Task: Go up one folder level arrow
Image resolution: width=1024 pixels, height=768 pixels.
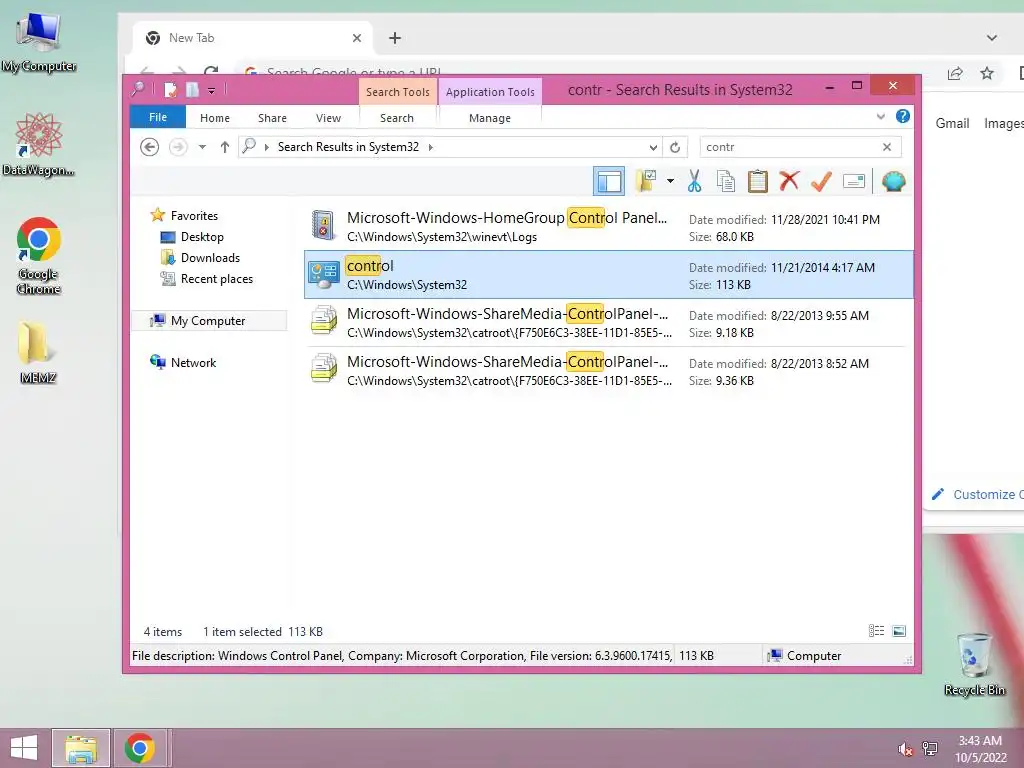Action: pos(225,147)
